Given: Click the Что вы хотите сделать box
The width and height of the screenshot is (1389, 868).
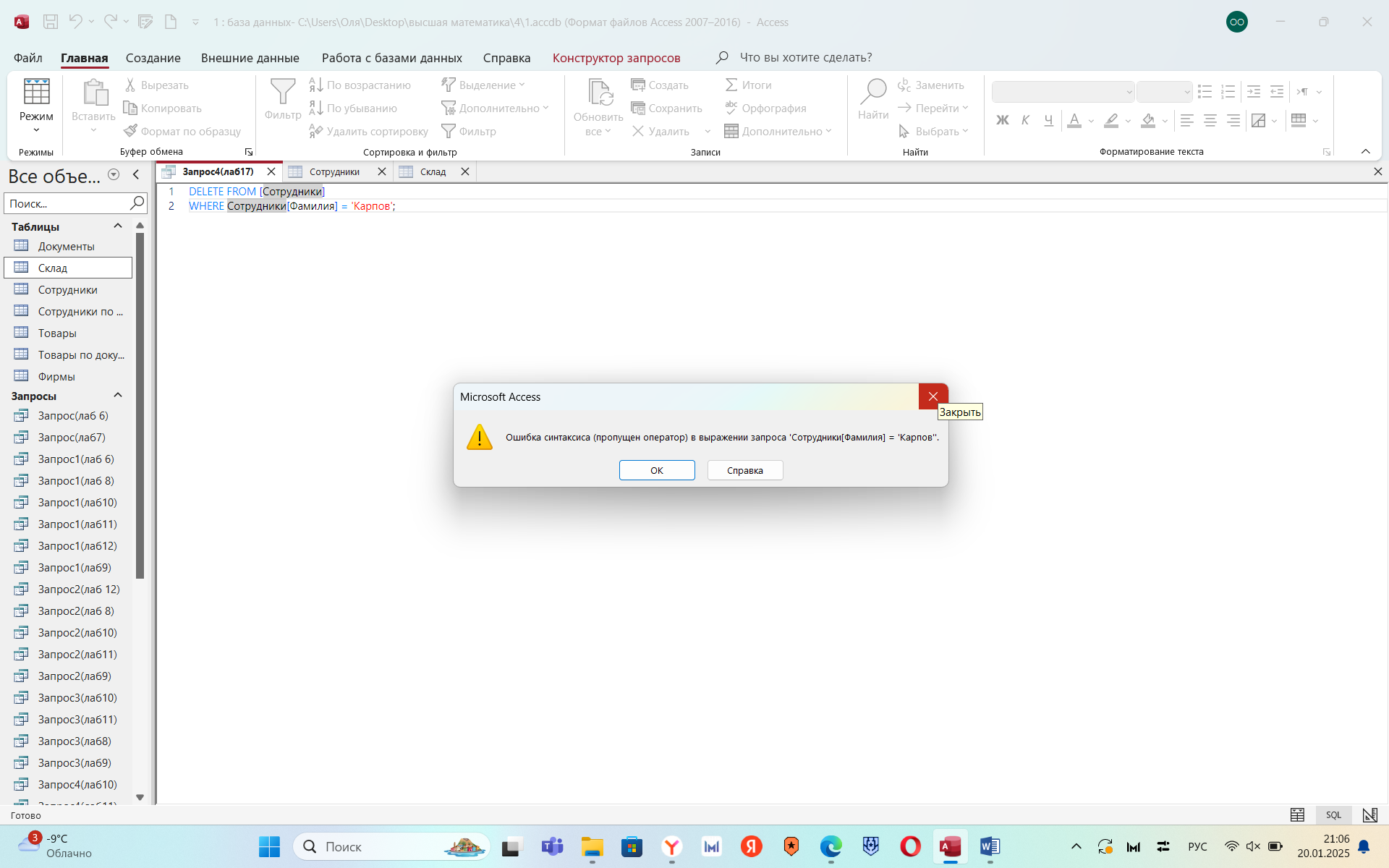Looking at the screenshot, I should (806, 57).
